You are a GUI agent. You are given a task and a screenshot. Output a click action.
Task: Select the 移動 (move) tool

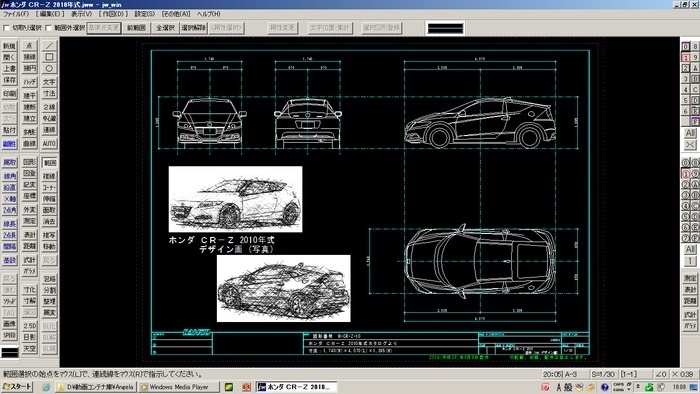(x=49, y=246)
